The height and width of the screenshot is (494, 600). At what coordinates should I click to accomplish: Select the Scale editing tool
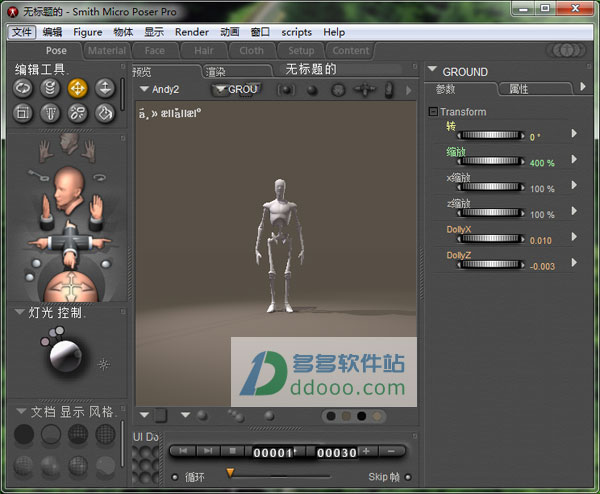[x=23, y=113]
